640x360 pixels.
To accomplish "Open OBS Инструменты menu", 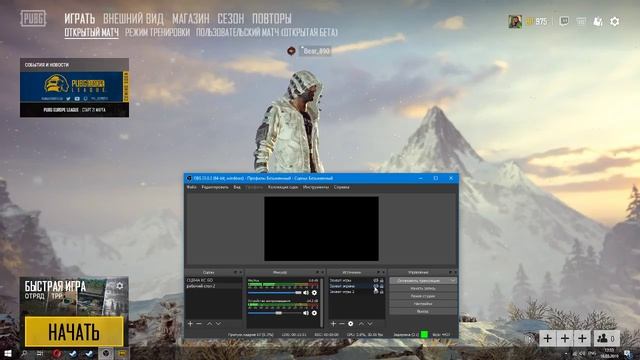I will coord(316,187).
